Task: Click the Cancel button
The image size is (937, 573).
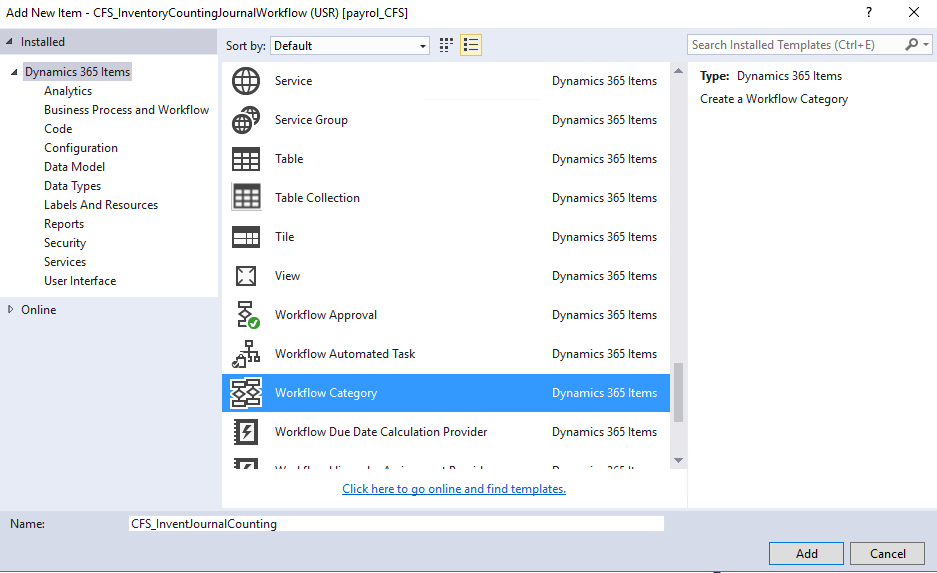Action: [x=887, y=554]
